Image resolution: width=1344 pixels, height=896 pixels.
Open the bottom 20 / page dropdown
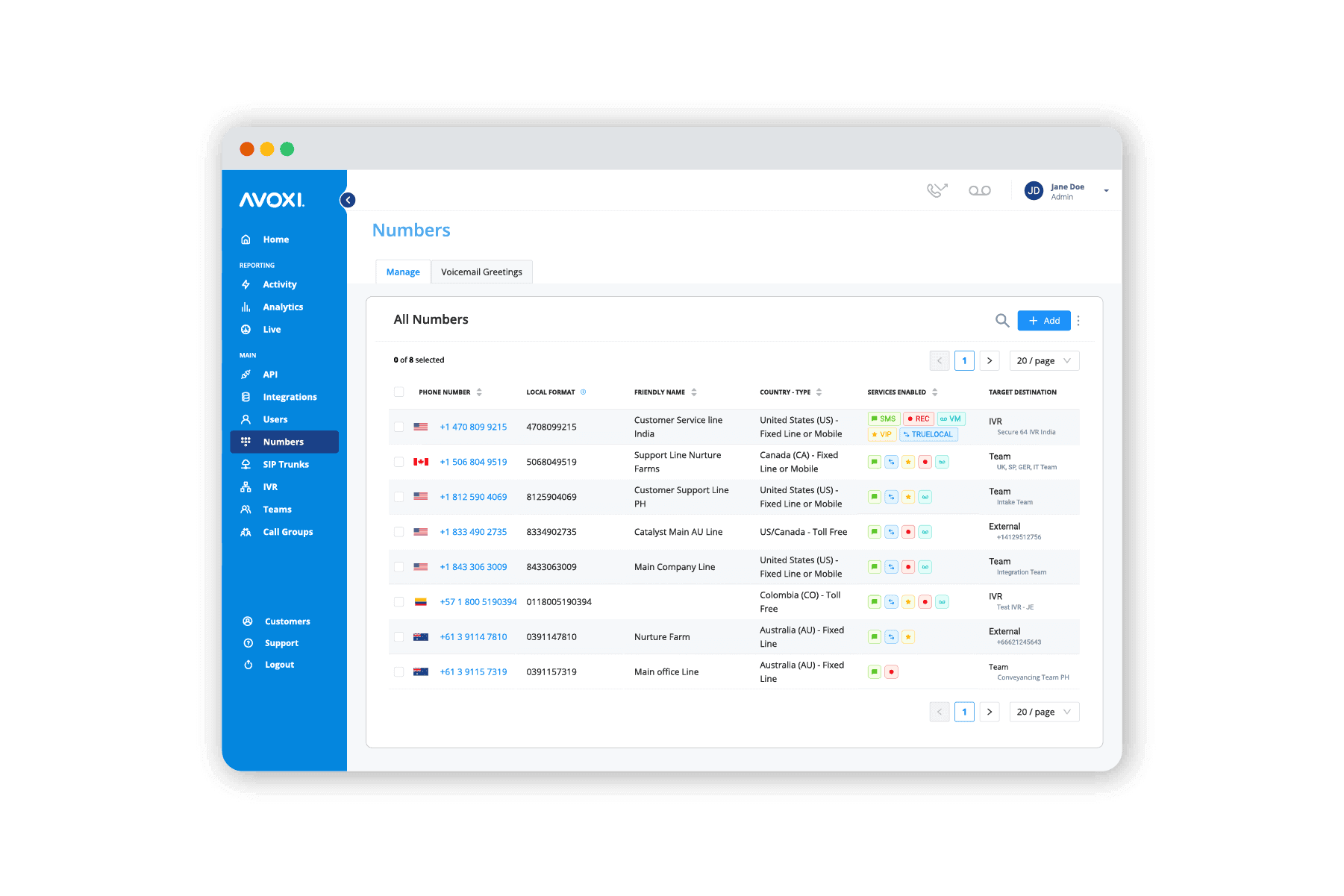click(1044, 712)
